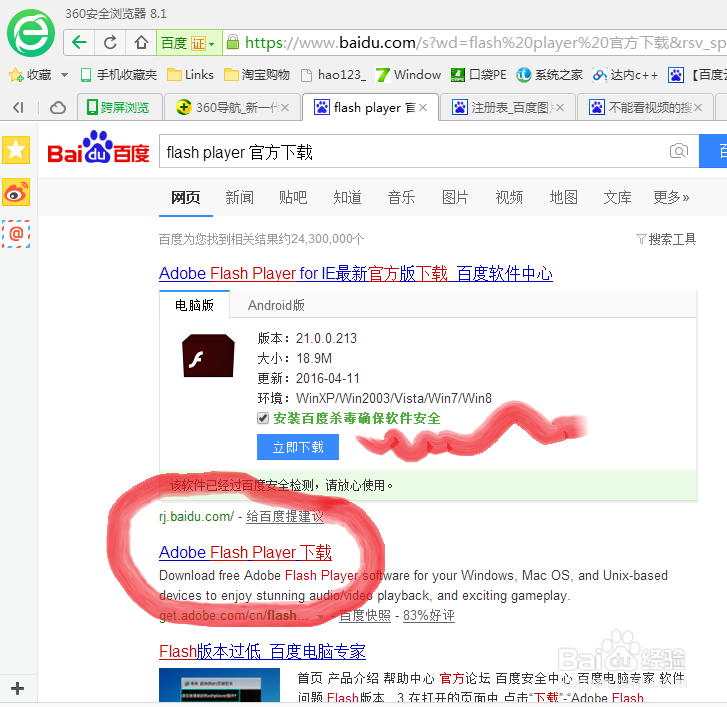The height and width of the screenshot is (707, 727).
Task: Open the 百度 证 certificate dropdown
Action: [x=189, y=43]
